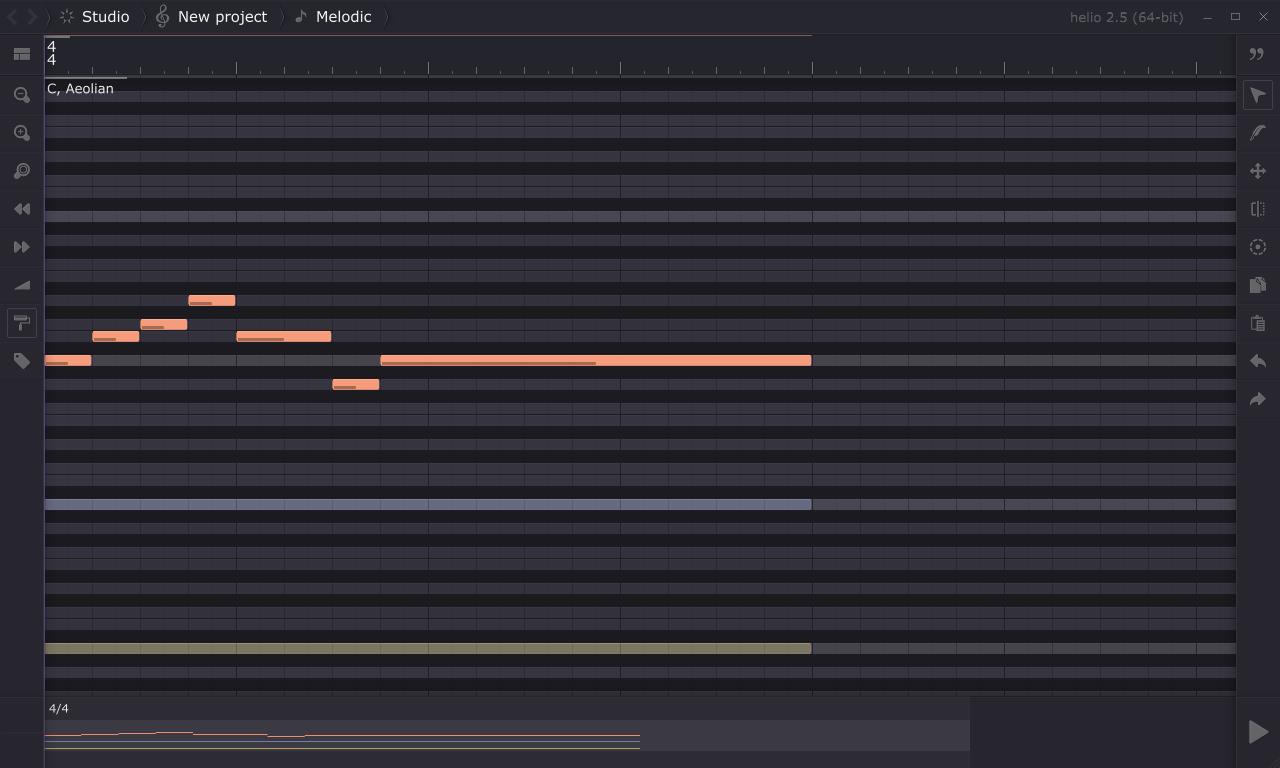
Task: Switch editor view via top-left layout icon
Action: pos(21,54)
